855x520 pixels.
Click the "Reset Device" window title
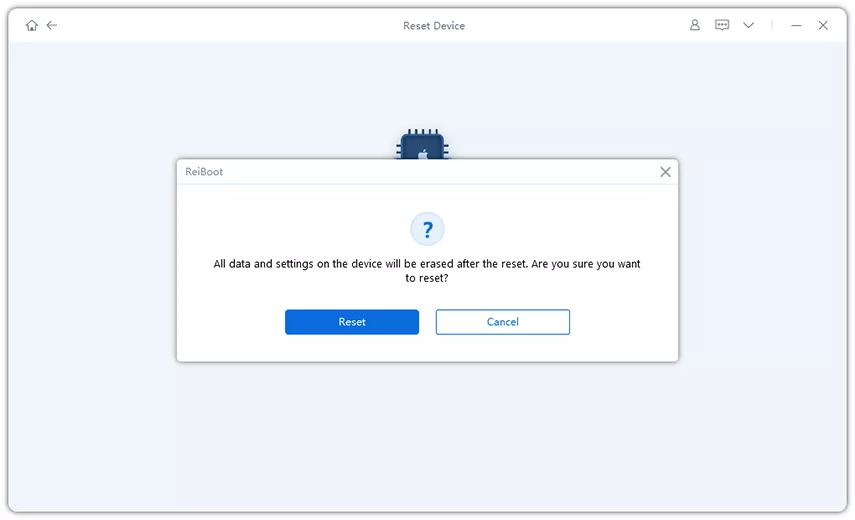[434, 25]
